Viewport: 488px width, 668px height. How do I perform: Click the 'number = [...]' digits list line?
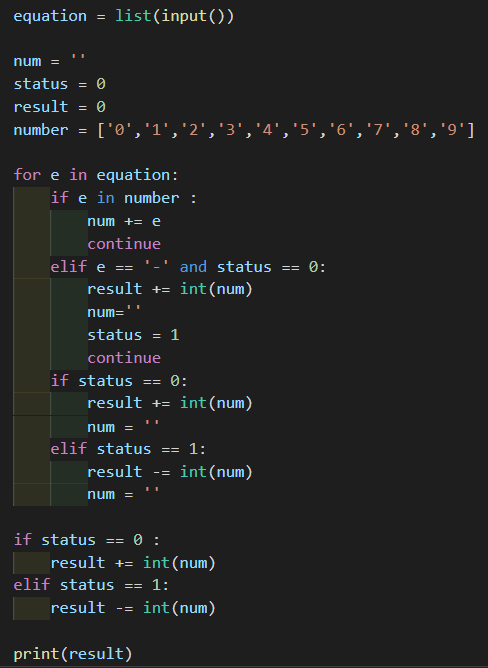244,130
